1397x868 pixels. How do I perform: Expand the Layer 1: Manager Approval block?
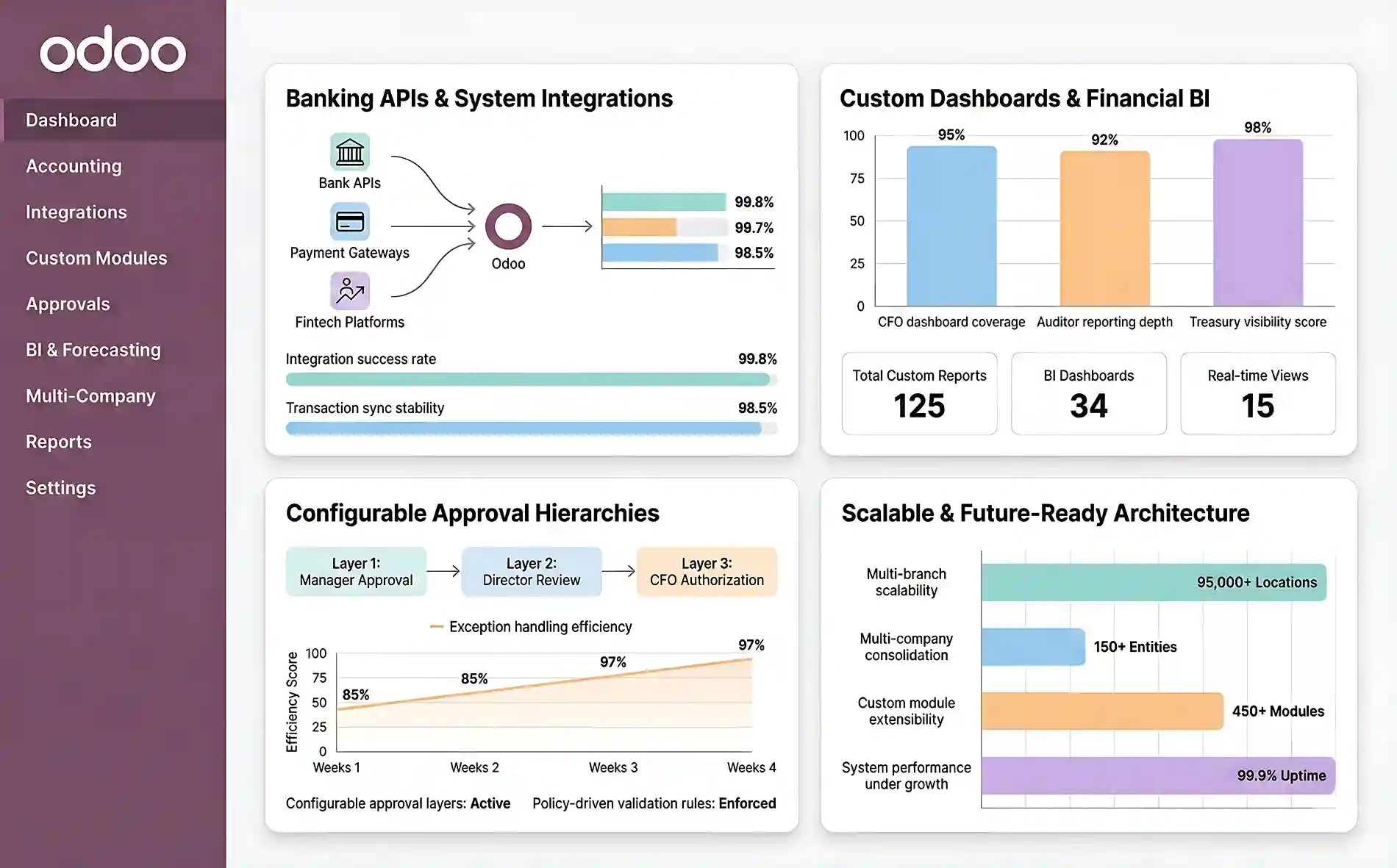point(356,571)
